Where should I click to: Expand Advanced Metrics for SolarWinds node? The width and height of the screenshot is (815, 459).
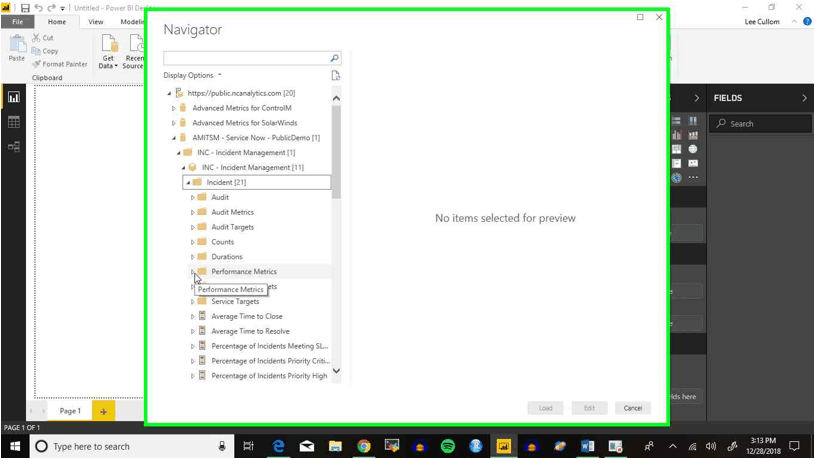pos(174,123)
